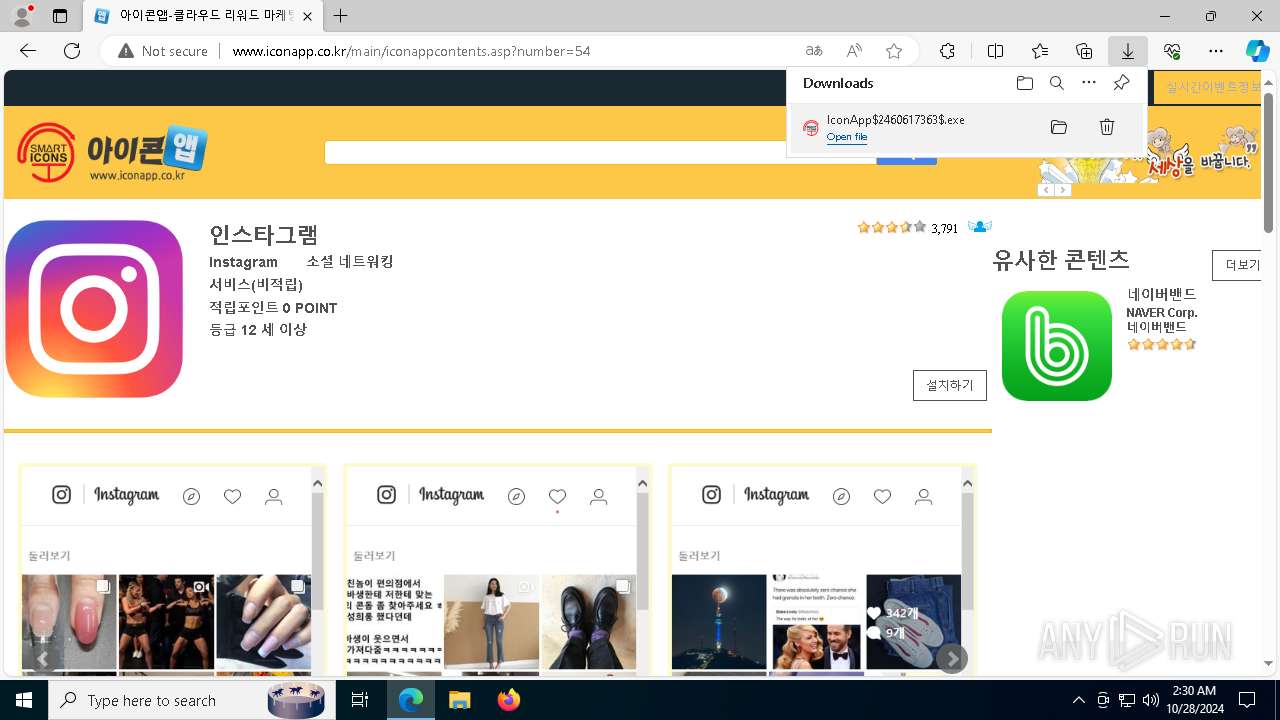Click the Not secure site info

(163, 51)
